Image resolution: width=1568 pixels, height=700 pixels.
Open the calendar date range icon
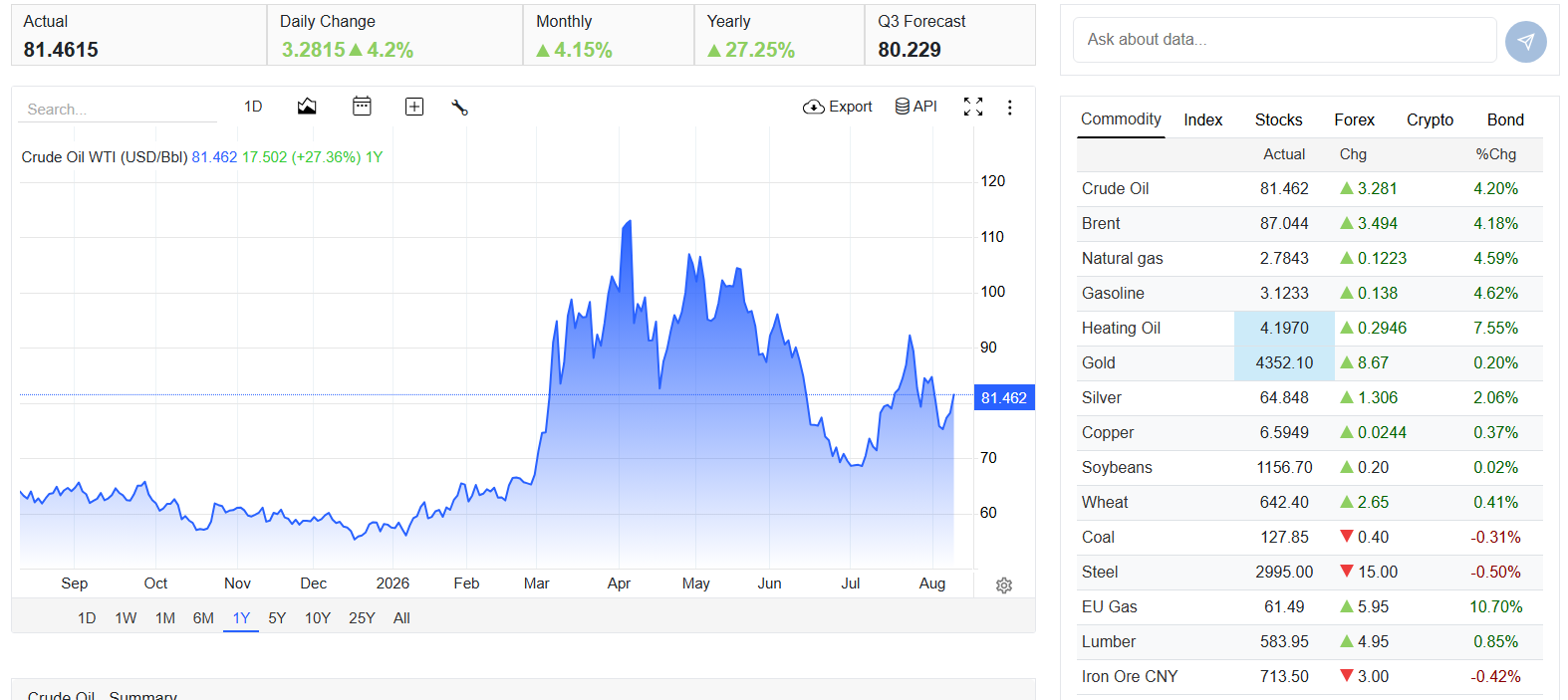point(362,107)
